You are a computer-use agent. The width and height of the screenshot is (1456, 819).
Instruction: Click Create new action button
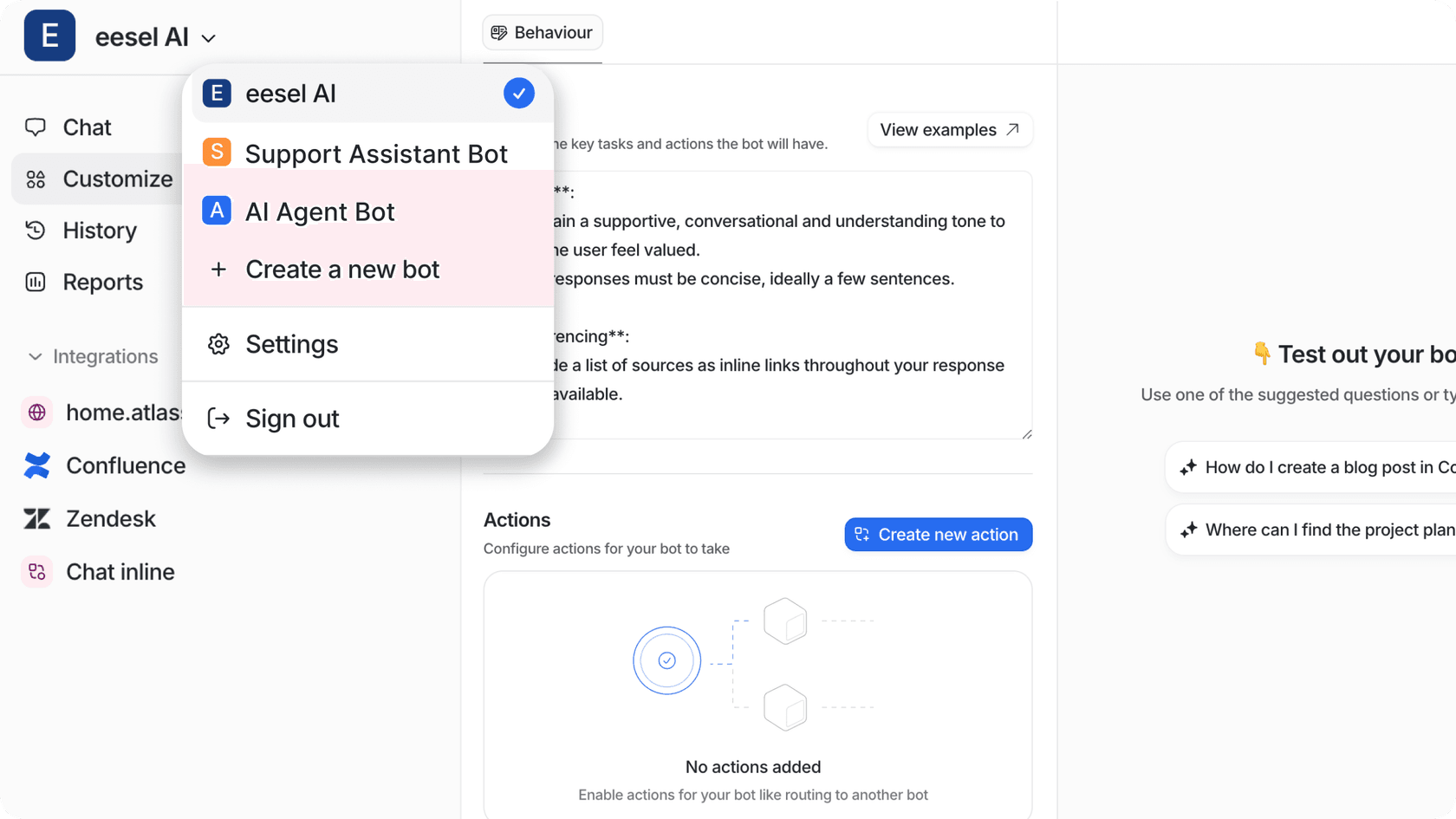click(x=939, y=535)
